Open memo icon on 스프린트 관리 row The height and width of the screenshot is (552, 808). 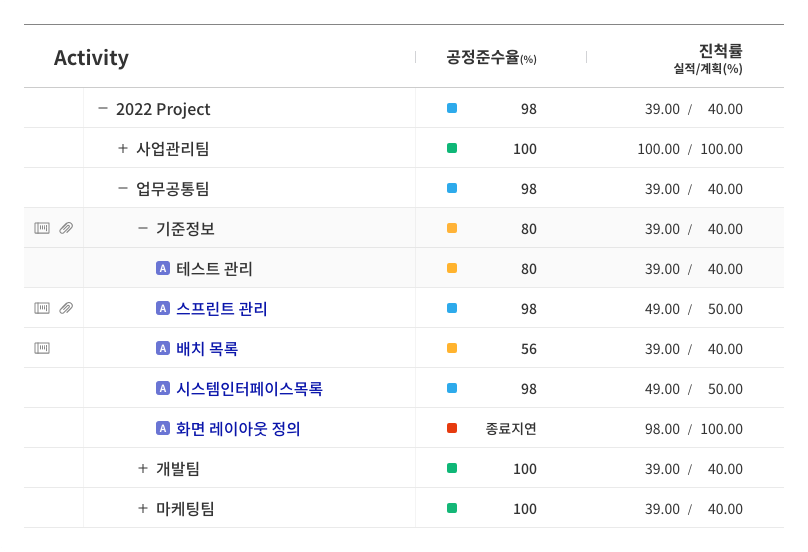point(42,308)
